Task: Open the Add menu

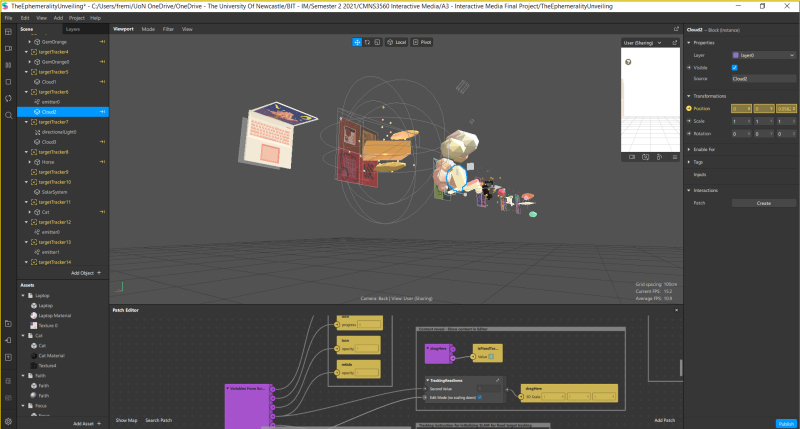Action: coord(58,18)
